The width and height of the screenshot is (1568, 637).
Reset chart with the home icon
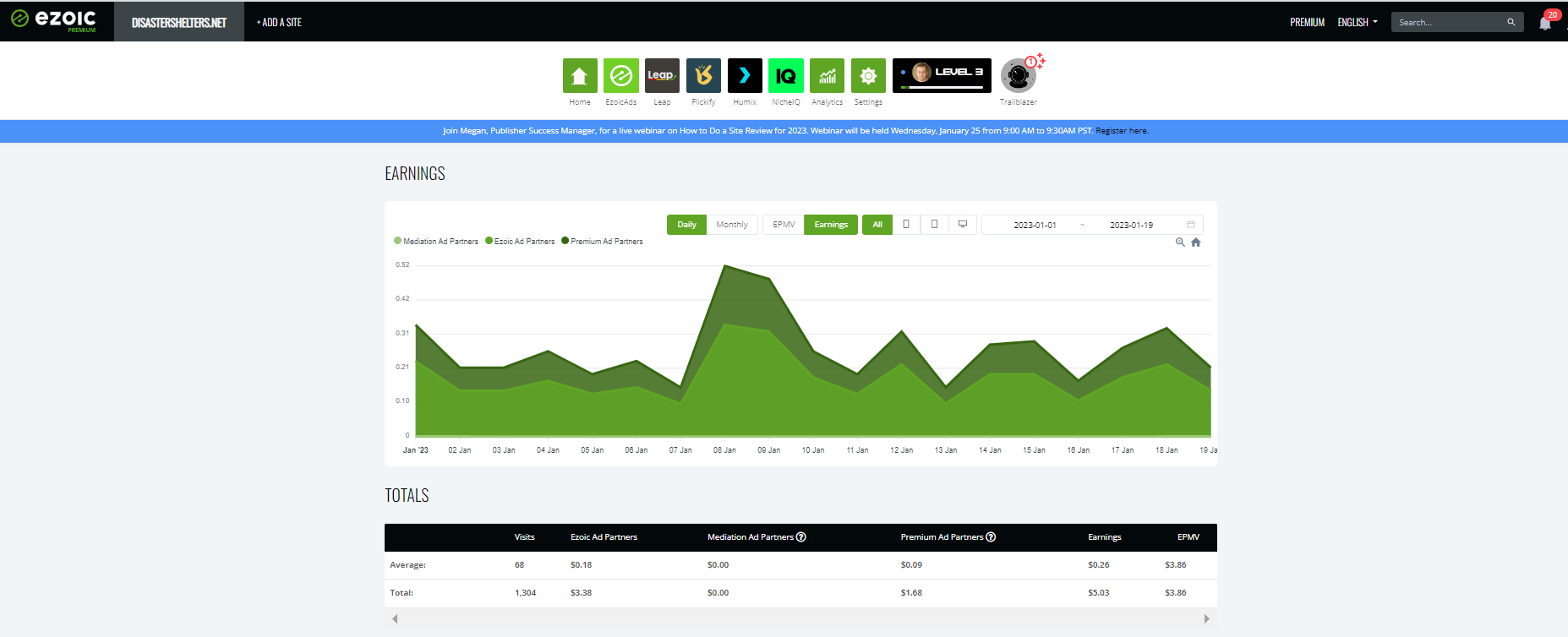coord(1196,242)
